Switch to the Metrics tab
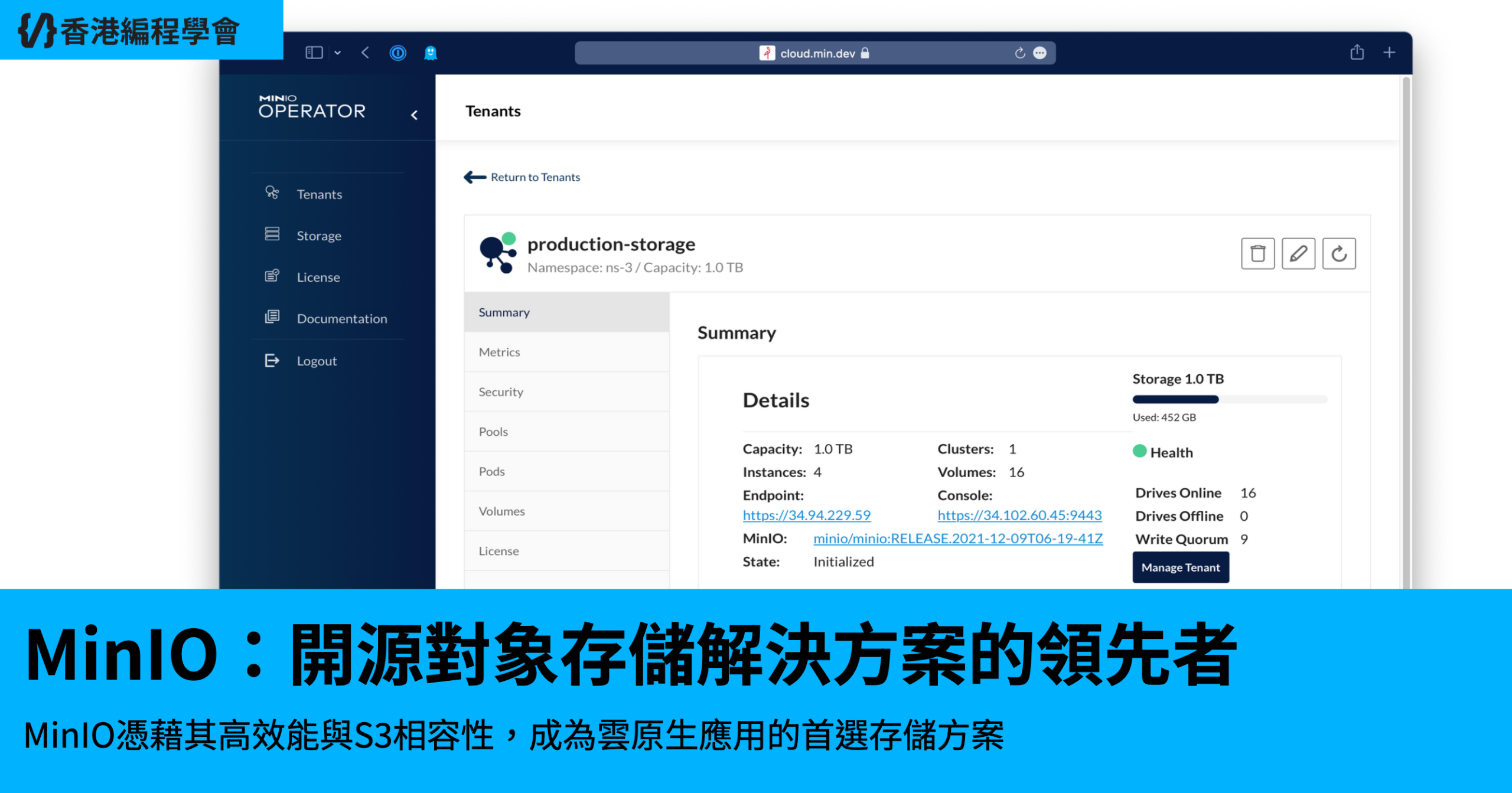 tap(566, 352)
